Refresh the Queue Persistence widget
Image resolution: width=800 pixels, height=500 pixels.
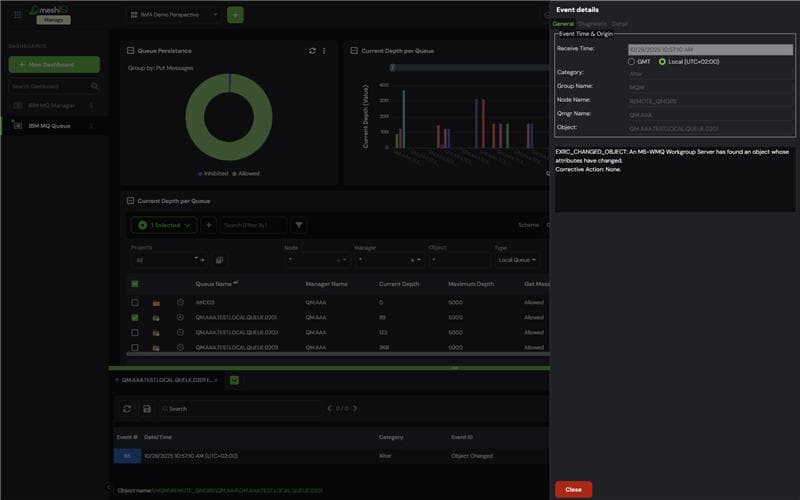click(x=312, y=50)
